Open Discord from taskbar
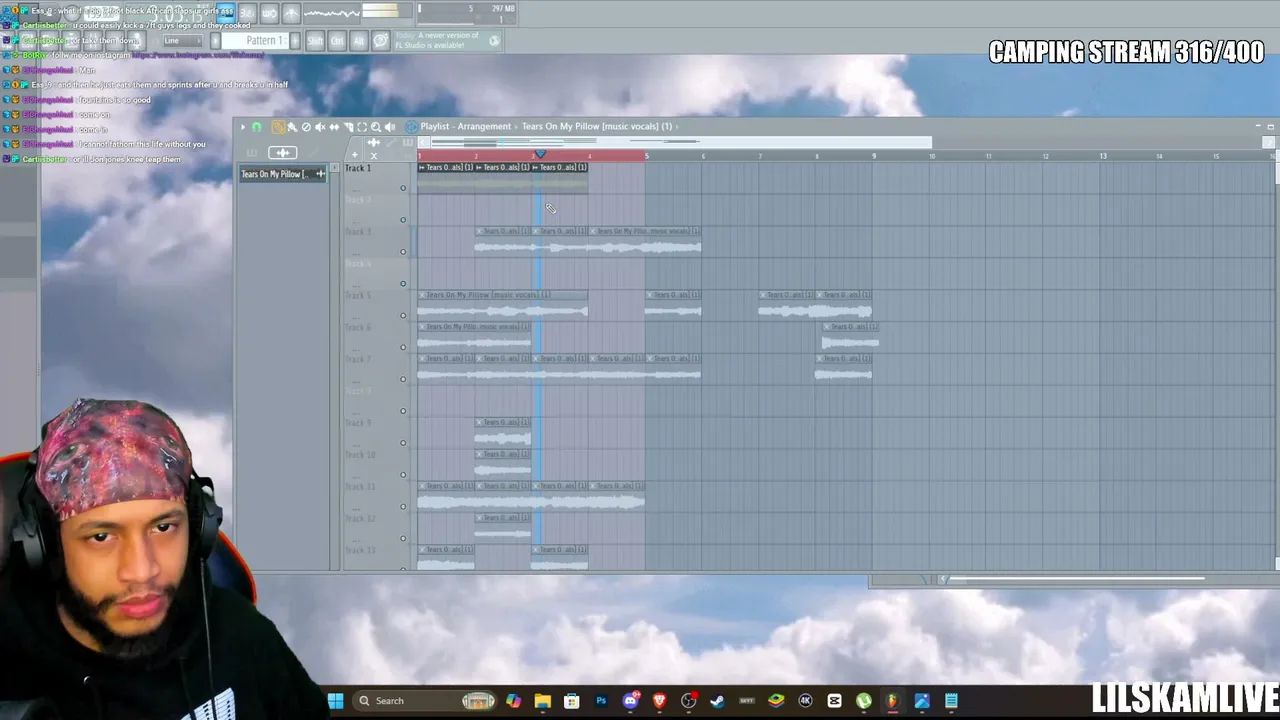Viewport: 1280px width, 720px height. pos(630,701)
